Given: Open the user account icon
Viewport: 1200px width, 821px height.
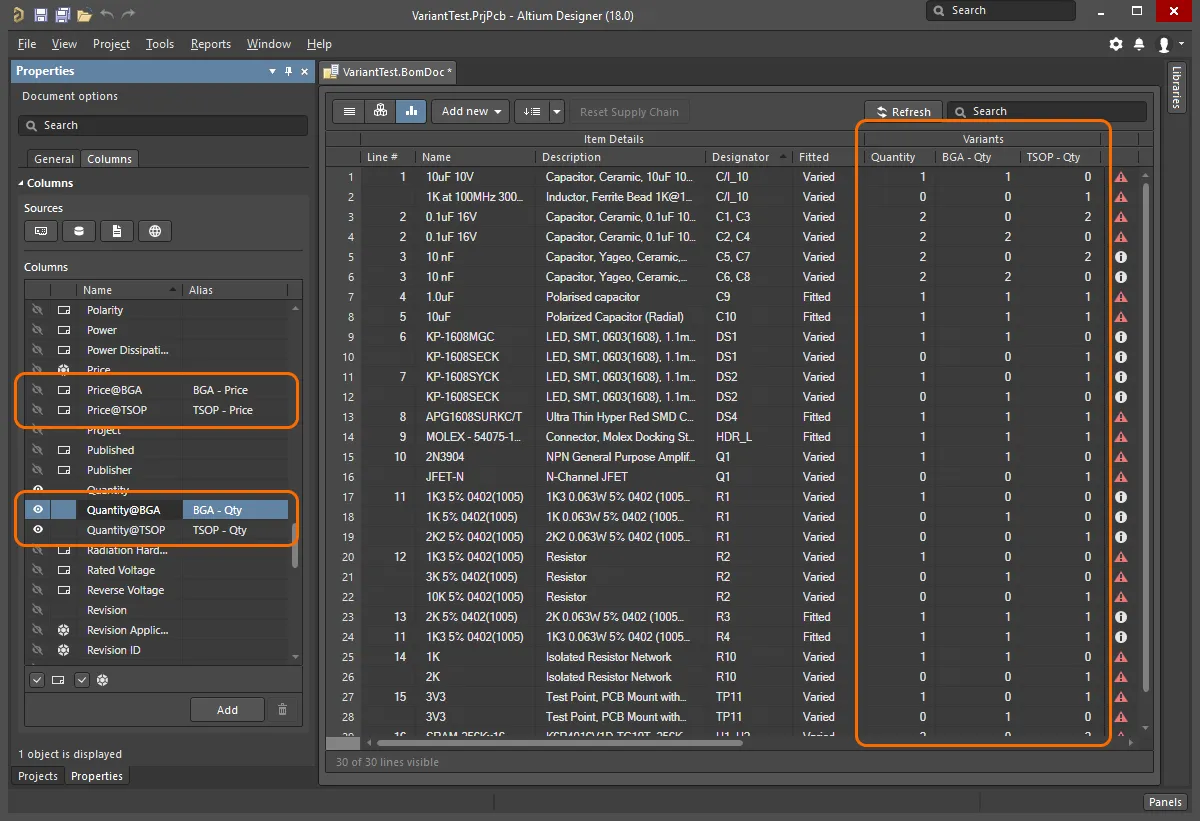Looking at the screenshot, I should [x=1163, y=44].
